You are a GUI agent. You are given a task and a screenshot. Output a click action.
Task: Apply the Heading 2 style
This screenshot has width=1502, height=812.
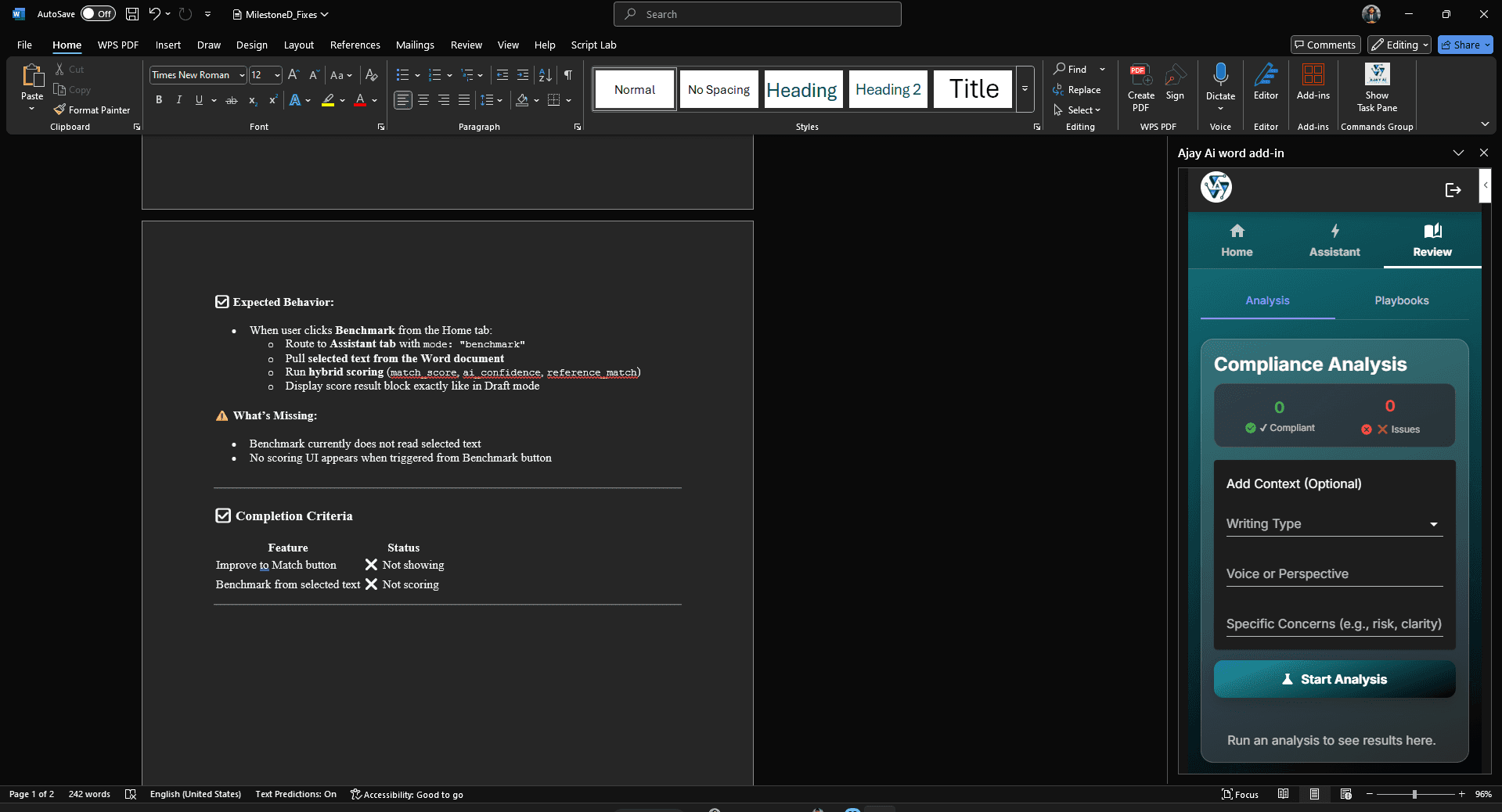pos(888,89)
